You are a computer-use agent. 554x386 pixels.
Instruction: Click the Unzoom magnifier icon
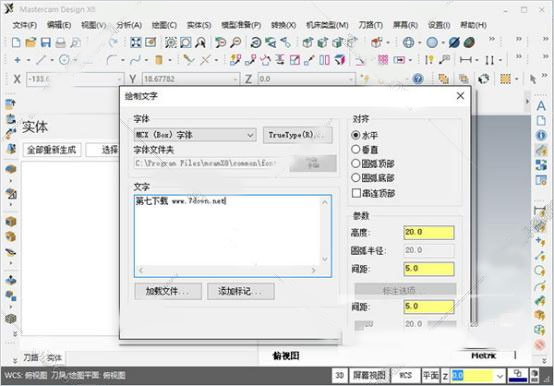click(x=236, y=42)
